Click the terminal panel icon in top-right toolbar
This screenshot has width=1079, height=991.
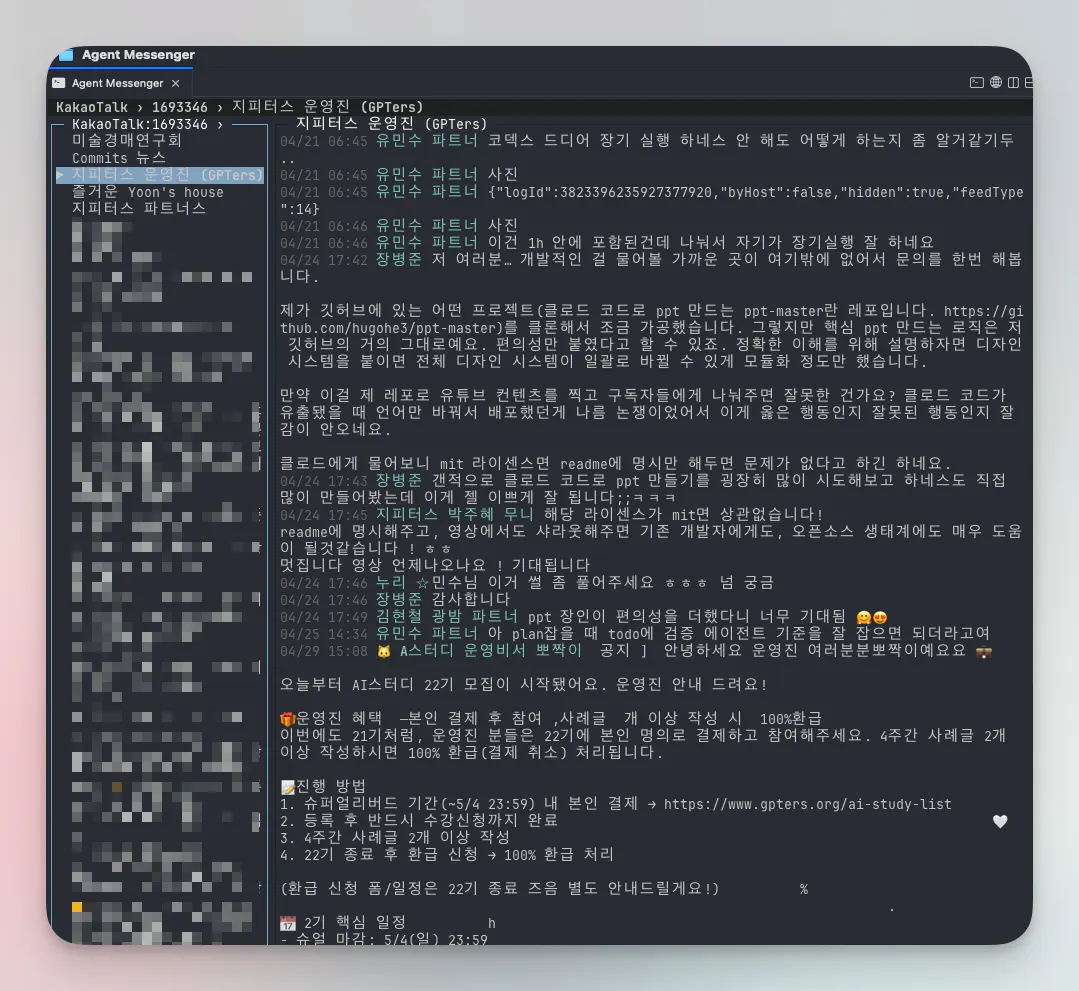976,83
